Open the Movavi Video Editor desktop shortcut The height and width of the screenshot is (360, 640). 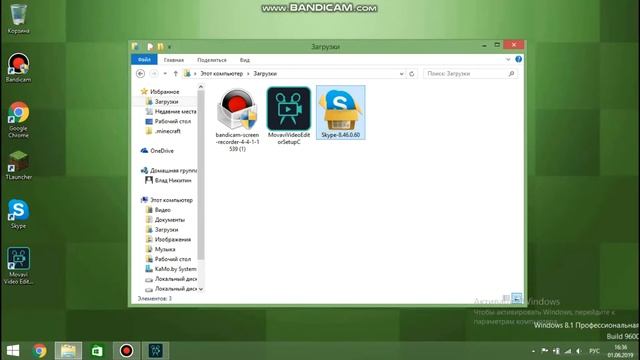18,266
